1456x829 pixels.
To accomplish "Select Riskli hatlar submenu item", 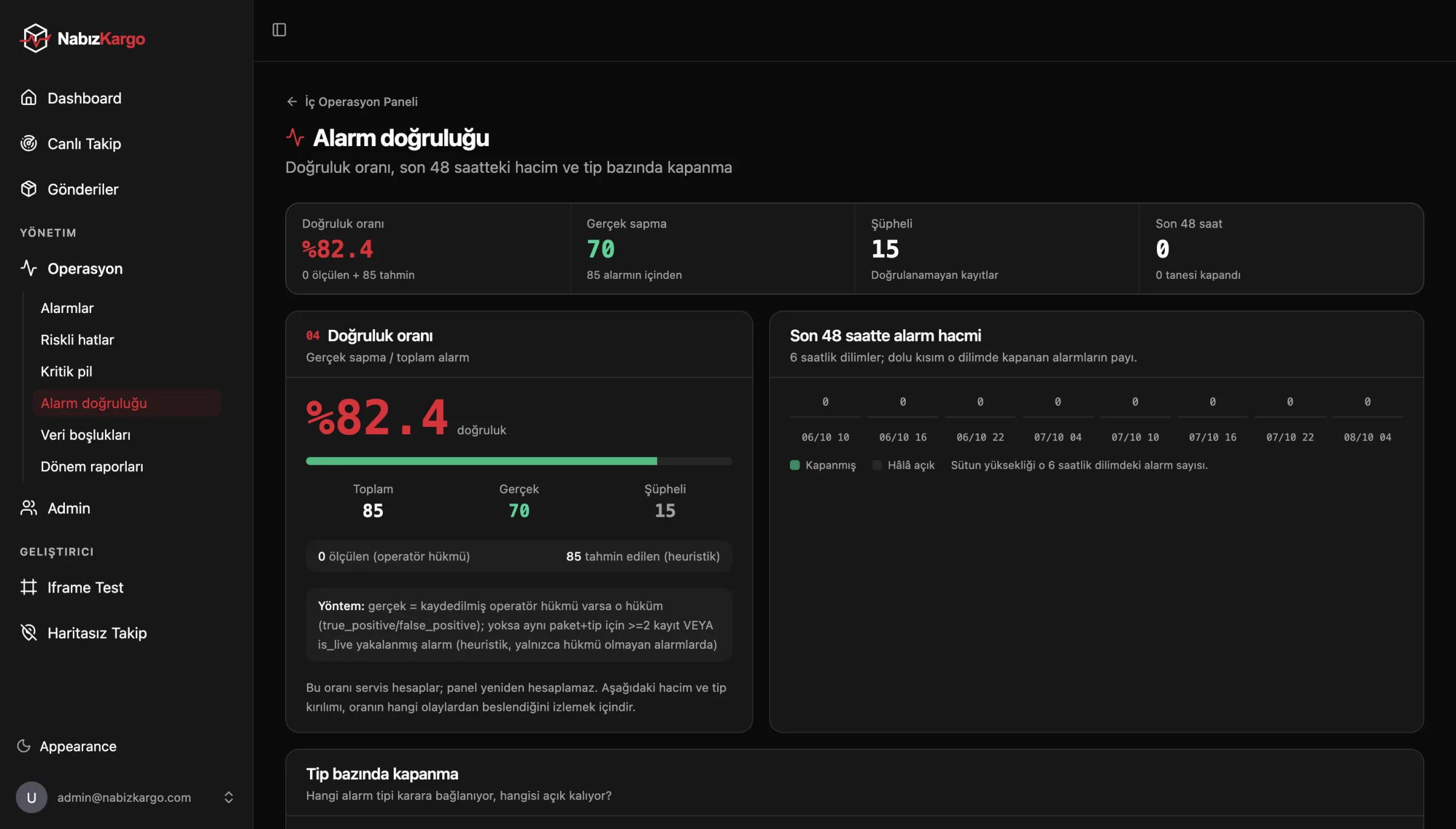I will 127,340.
